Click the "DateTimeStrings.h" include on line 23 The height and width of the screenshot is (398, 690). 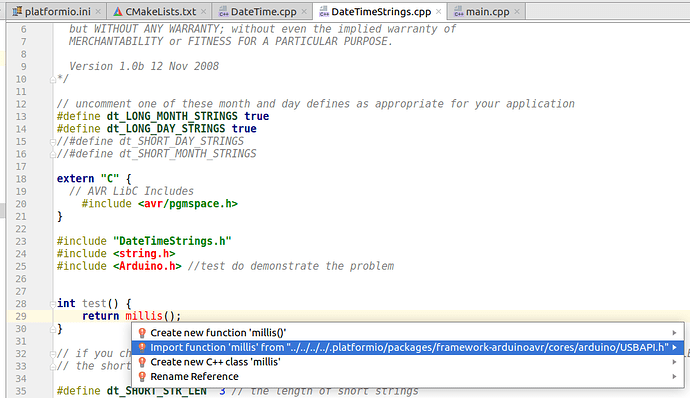point(172,241)
